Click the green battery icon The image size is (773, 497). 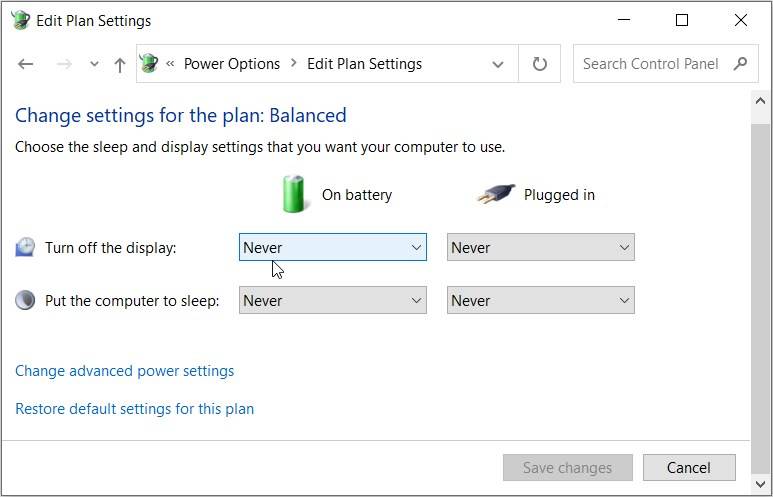click(x=293, y=193)
